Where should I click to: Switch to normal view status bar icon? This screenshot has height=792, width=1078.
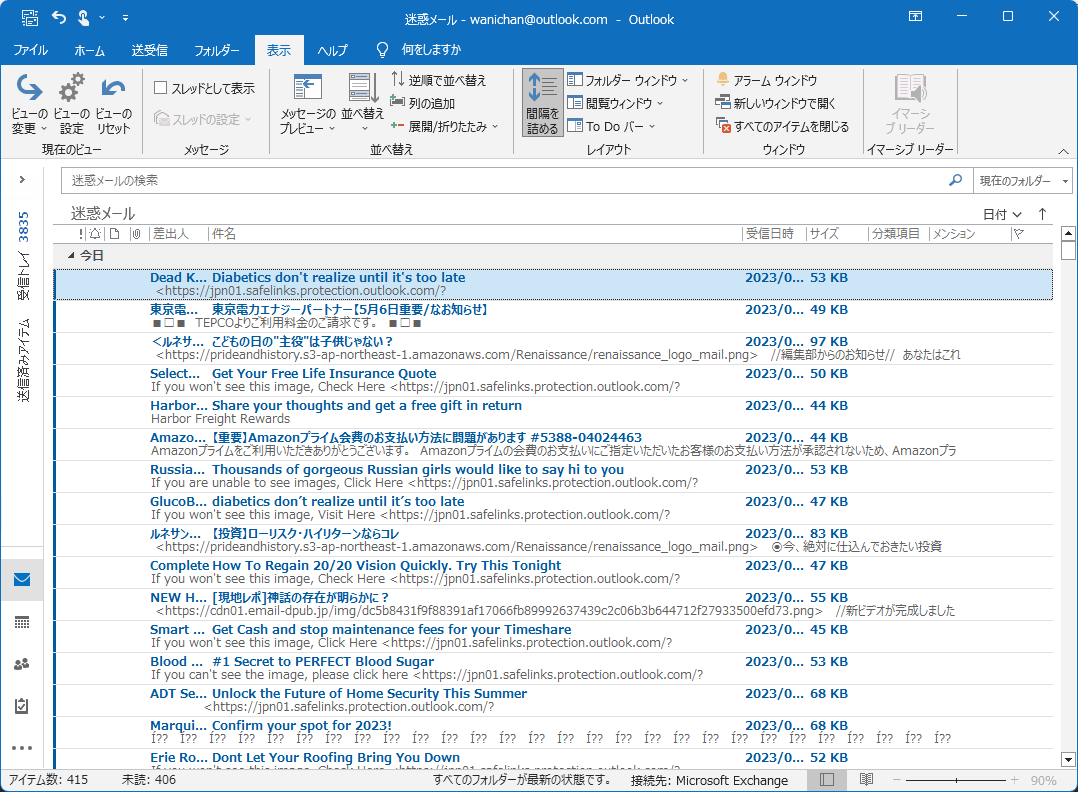[827, 780]
